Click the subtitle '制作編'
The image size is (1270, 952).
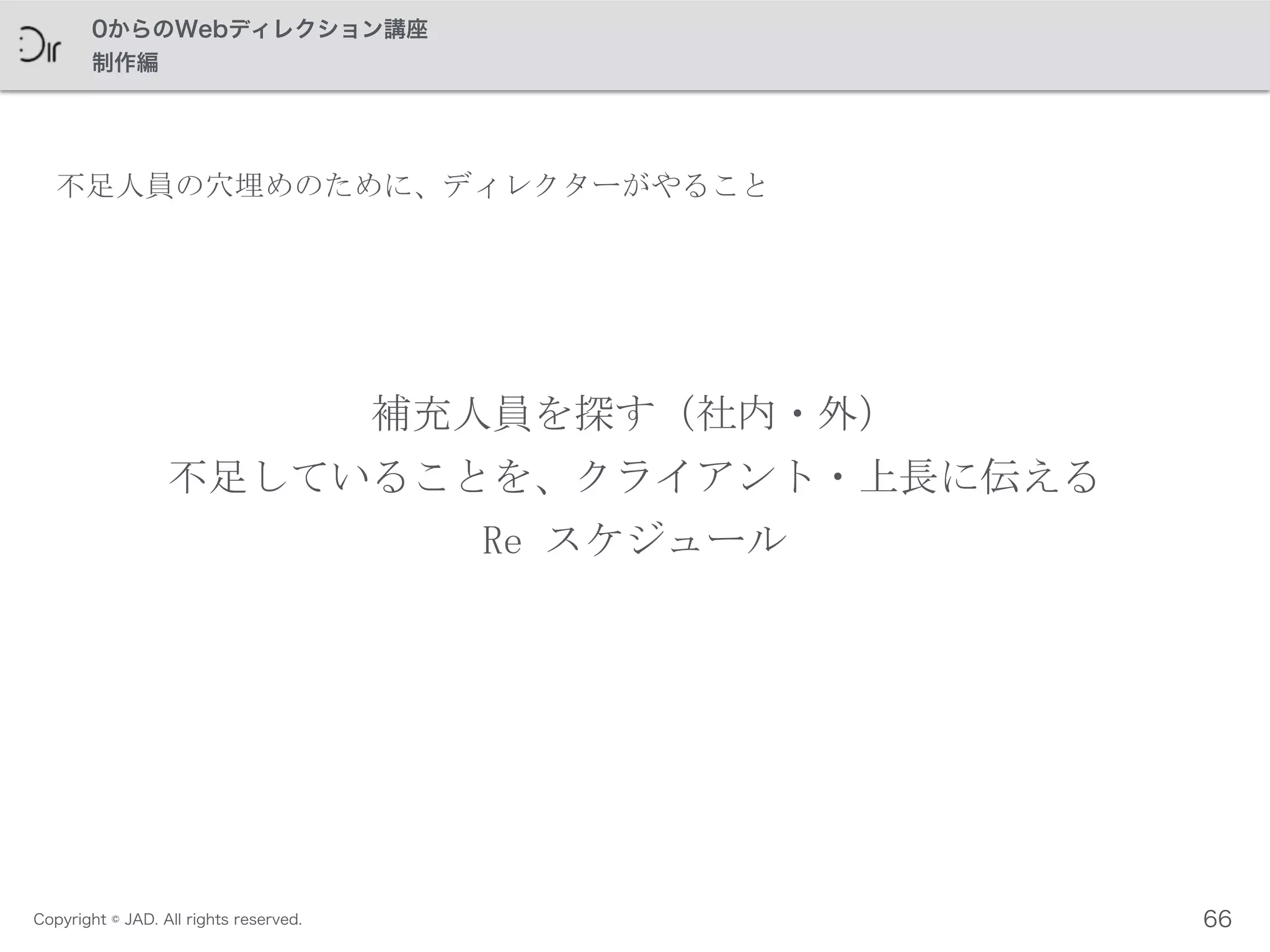pyautogui.click(x=125, y=63)
